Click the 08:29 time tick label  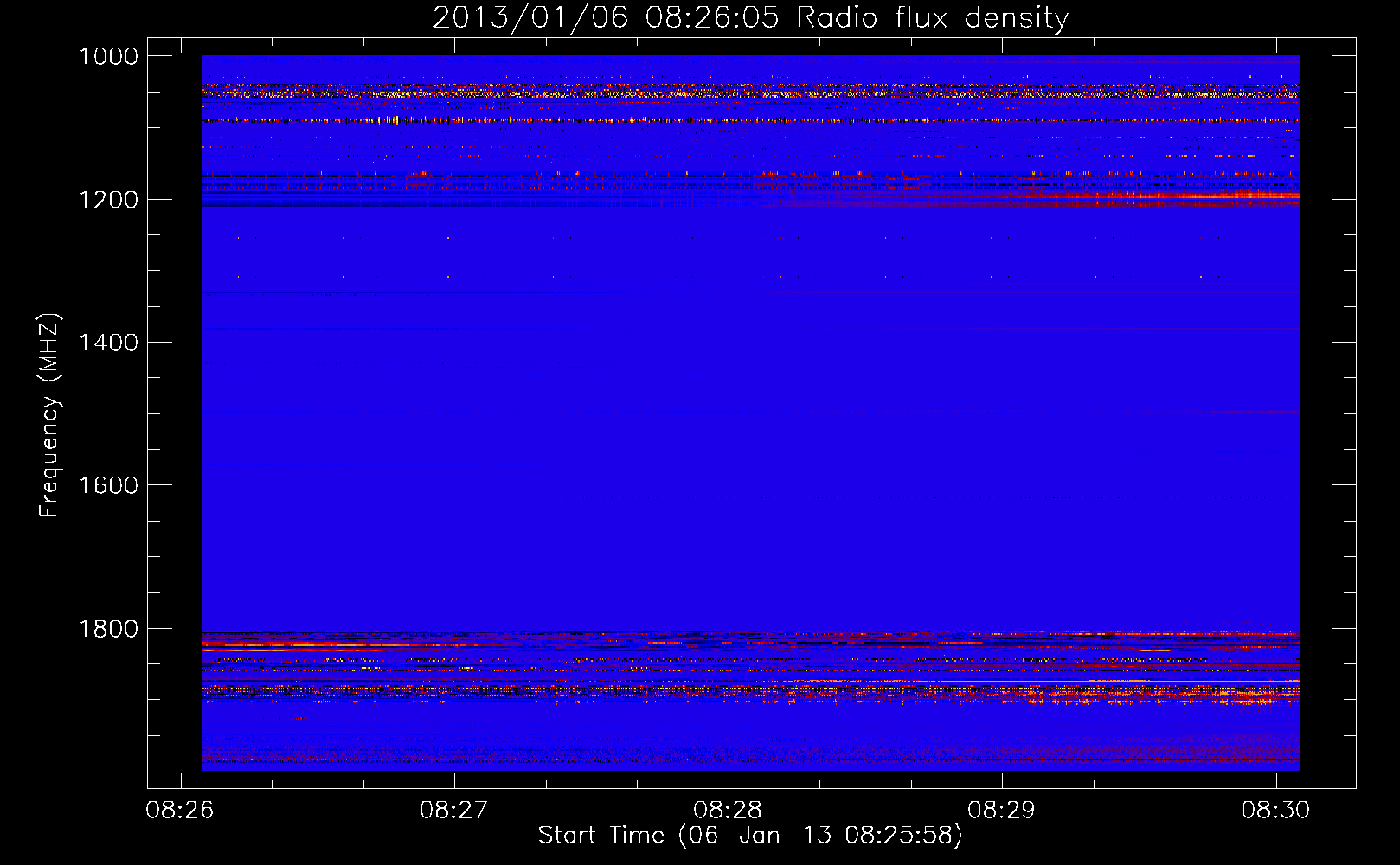click(1002, 811)
